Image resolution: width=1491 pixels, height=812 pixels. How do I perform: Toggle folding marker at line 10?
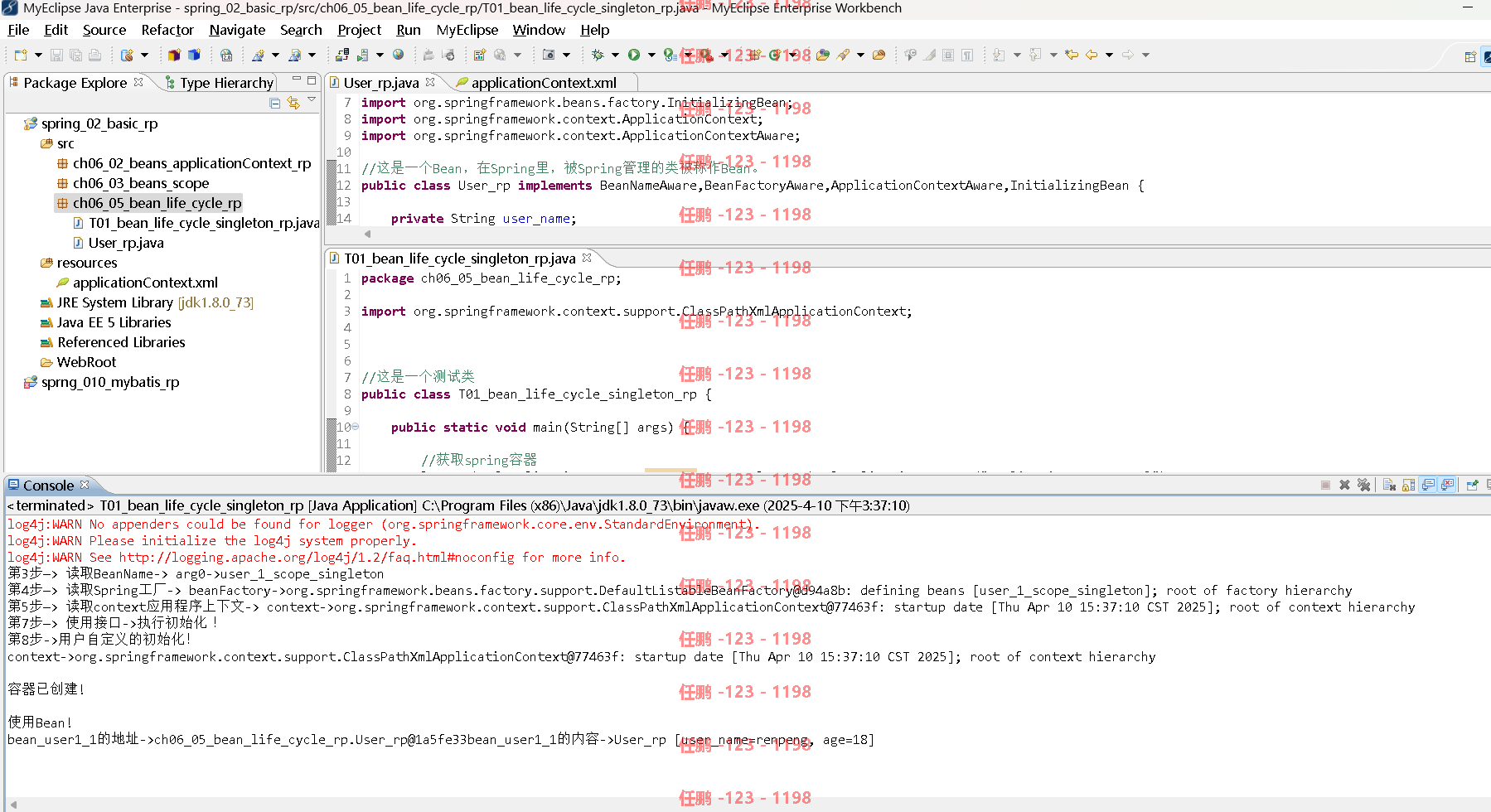[356, 427]
